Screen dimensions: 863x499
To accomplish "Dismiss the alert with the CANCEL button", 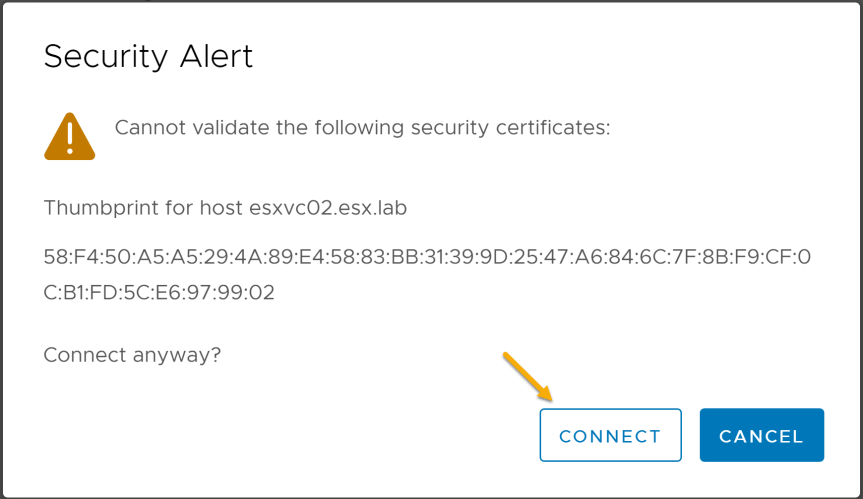I will (x=762, y=435).
